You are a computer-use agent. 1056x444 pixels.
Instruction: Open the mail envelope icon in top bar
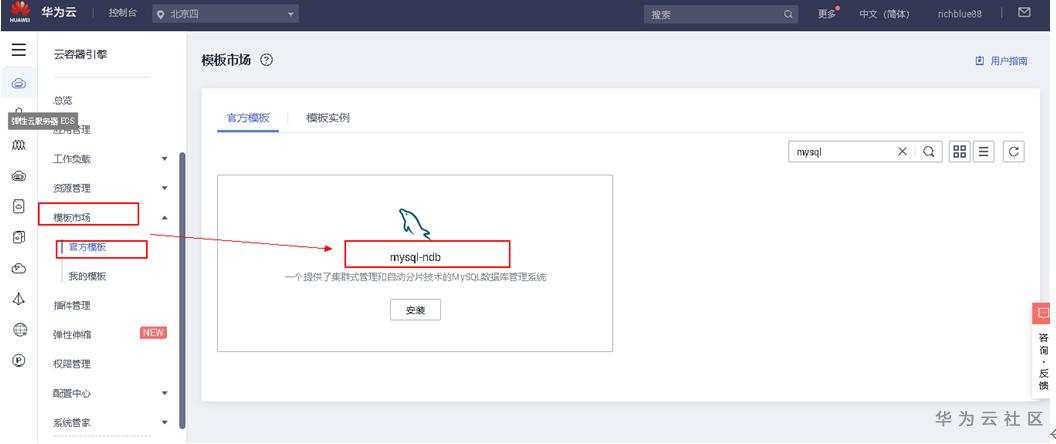(1024, 13)
